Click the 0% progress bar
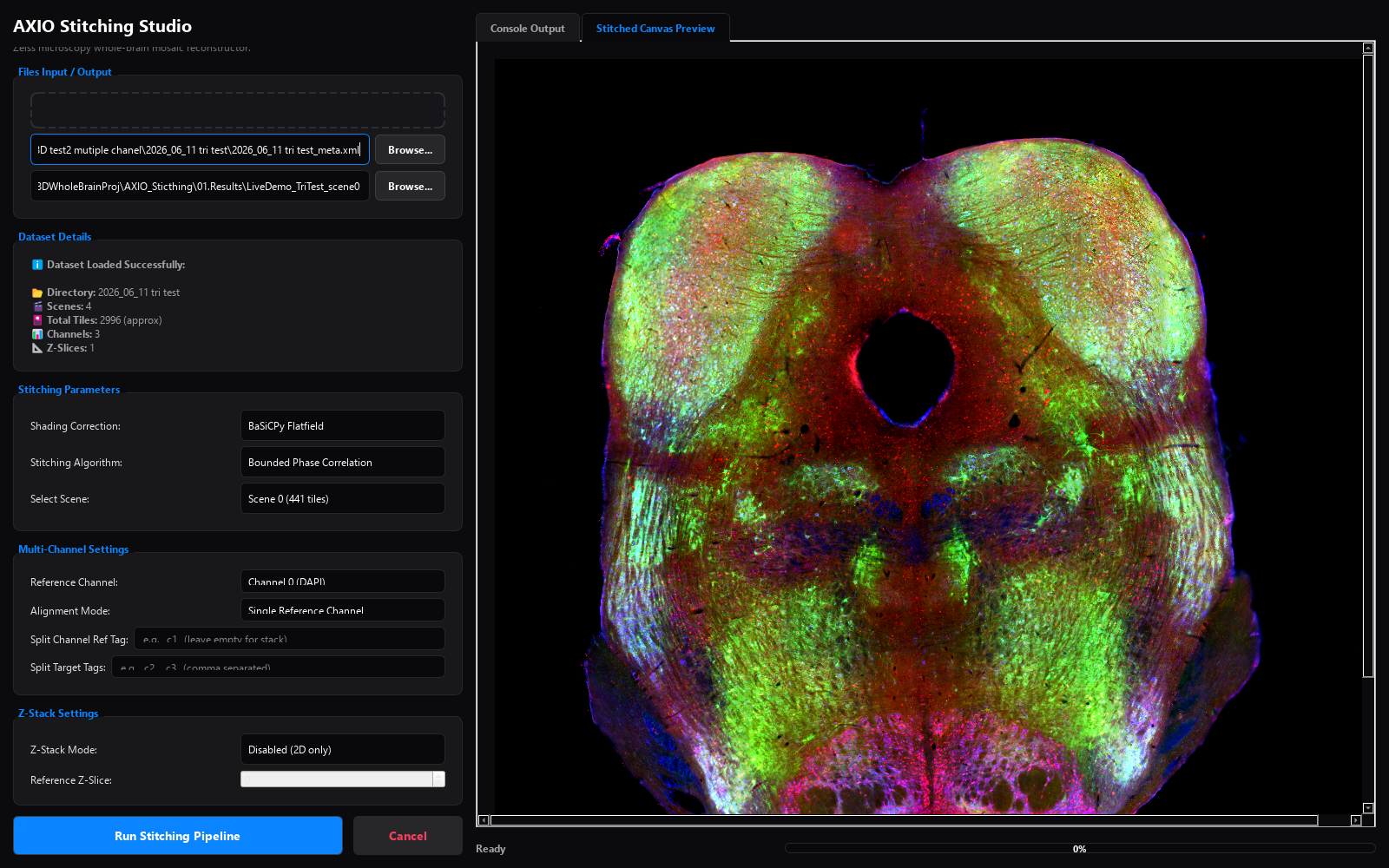This screenshot has width=1389, height=868. click(x=1079, y=849)
